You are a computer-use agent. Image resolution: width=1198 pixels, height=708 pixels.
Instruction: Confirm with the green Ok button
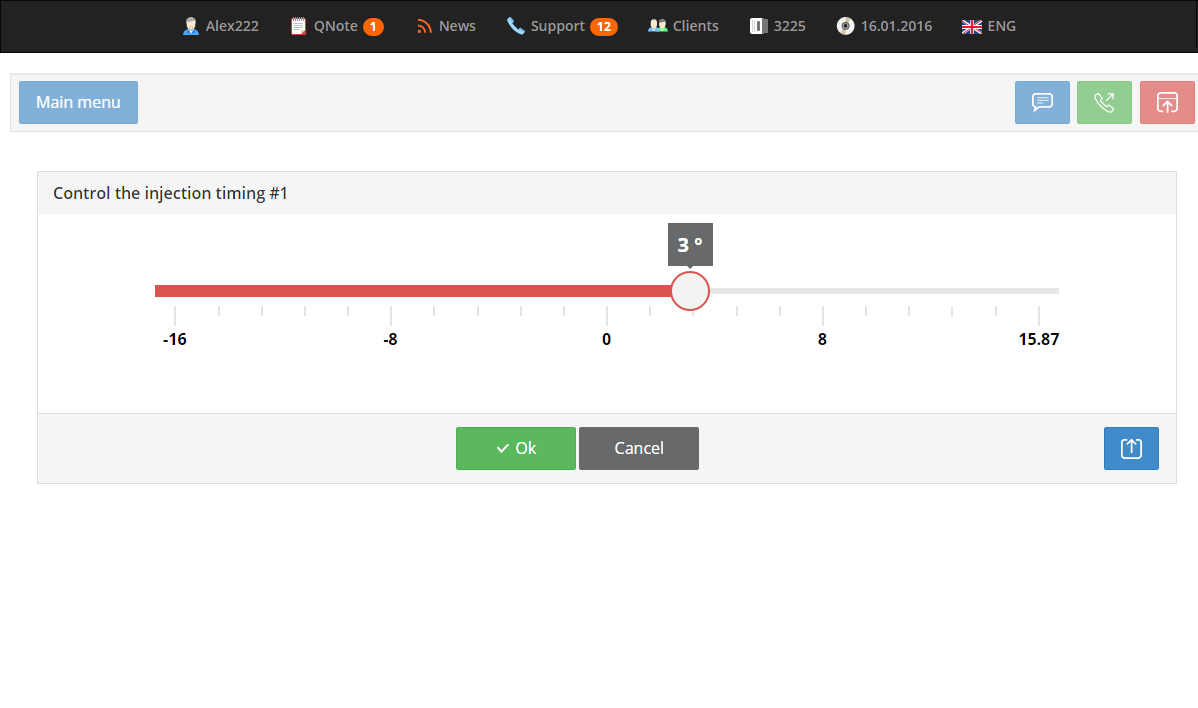click(x=516, y=448)
